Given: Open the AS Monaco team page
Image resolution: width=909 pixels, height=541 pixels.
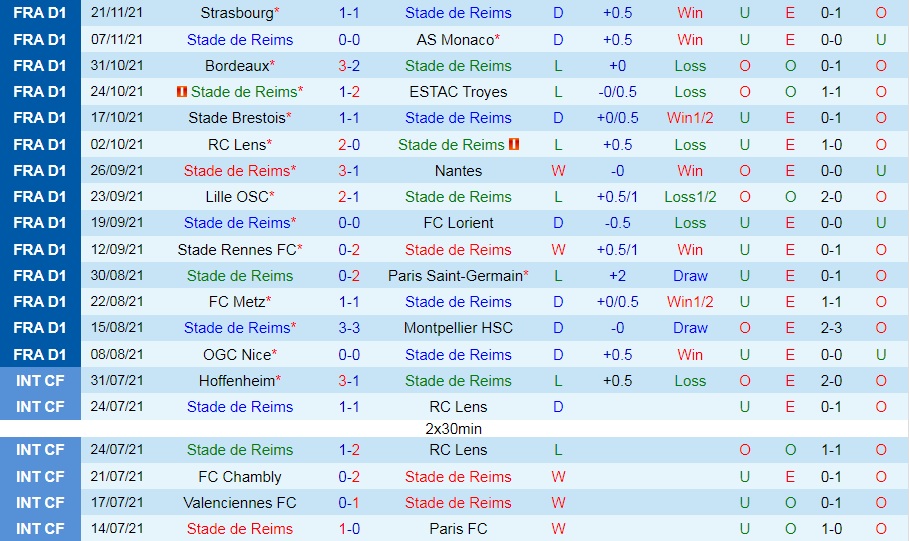Looking at the screenshot, I should [x=455, y=40].
